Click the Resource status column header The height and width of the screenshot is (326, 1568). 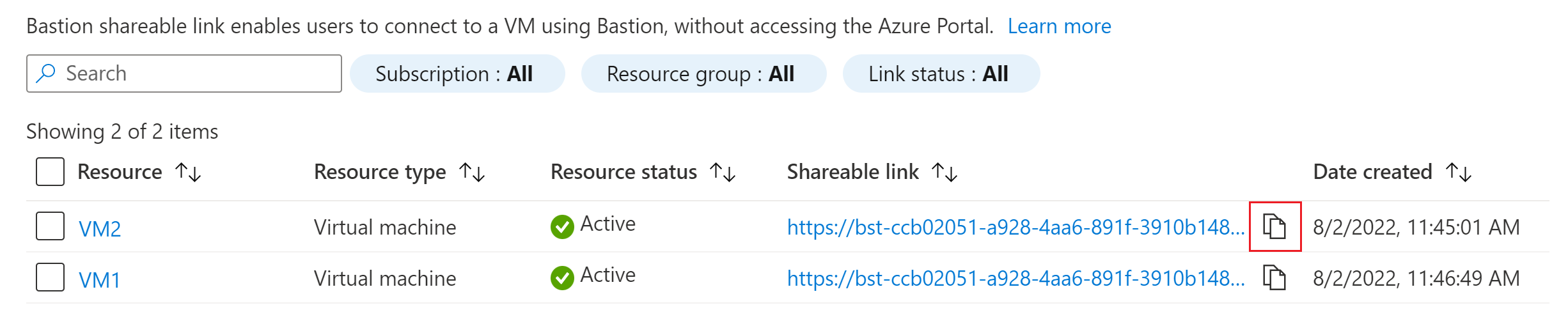click(623, 172)
